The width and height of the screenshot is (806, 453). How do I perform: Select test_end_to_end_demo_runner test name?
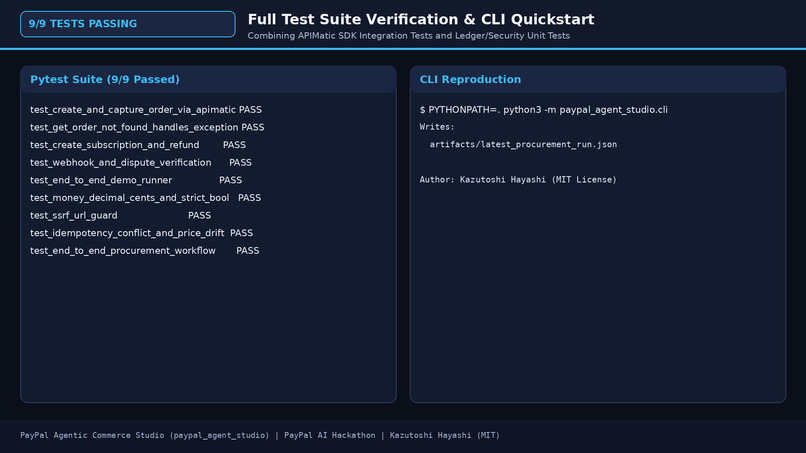point(101,180)
